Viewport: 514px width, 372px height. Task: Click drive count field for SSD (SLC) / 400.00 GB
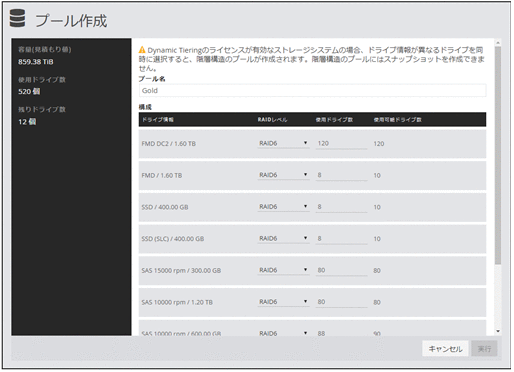coord(341,238)
